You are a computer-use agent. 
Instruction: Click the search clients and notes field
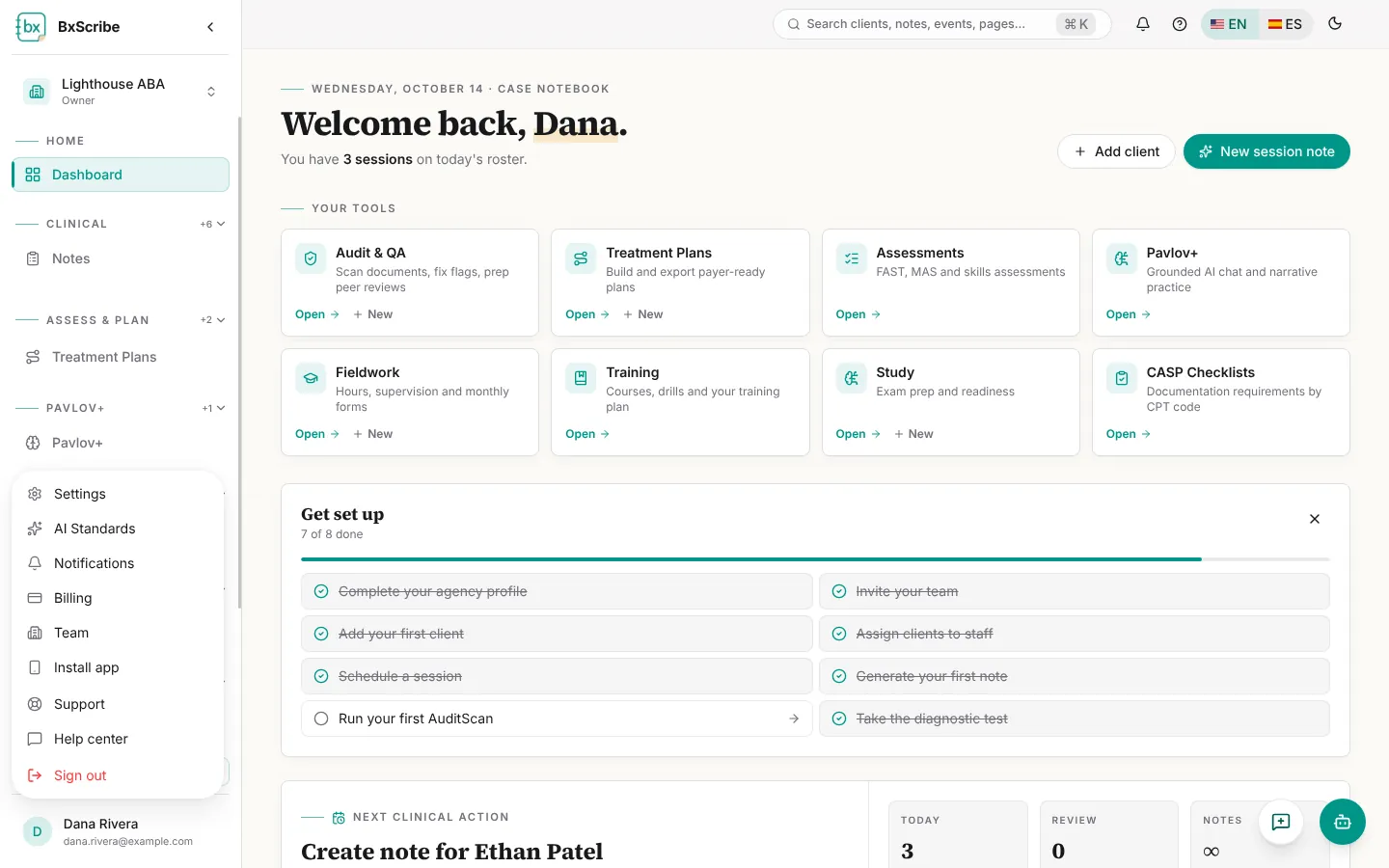(x=942, y=24)
